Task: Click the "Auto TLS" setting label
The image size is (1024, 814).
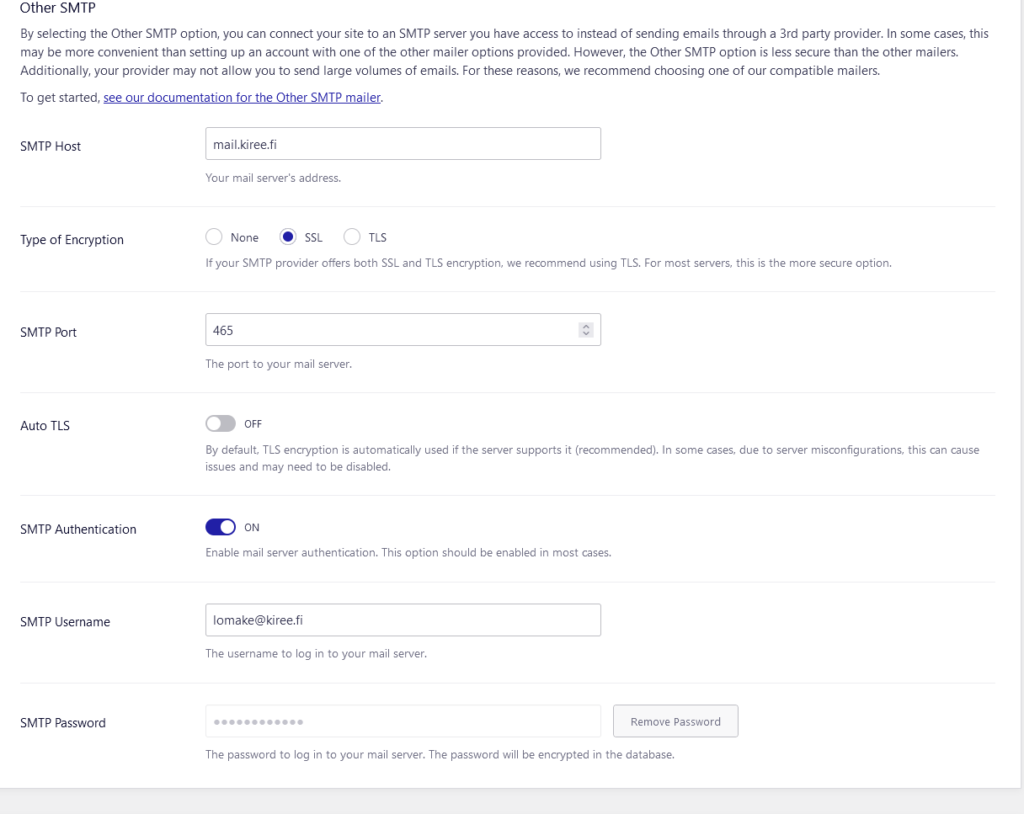Action: click(45, 426)
